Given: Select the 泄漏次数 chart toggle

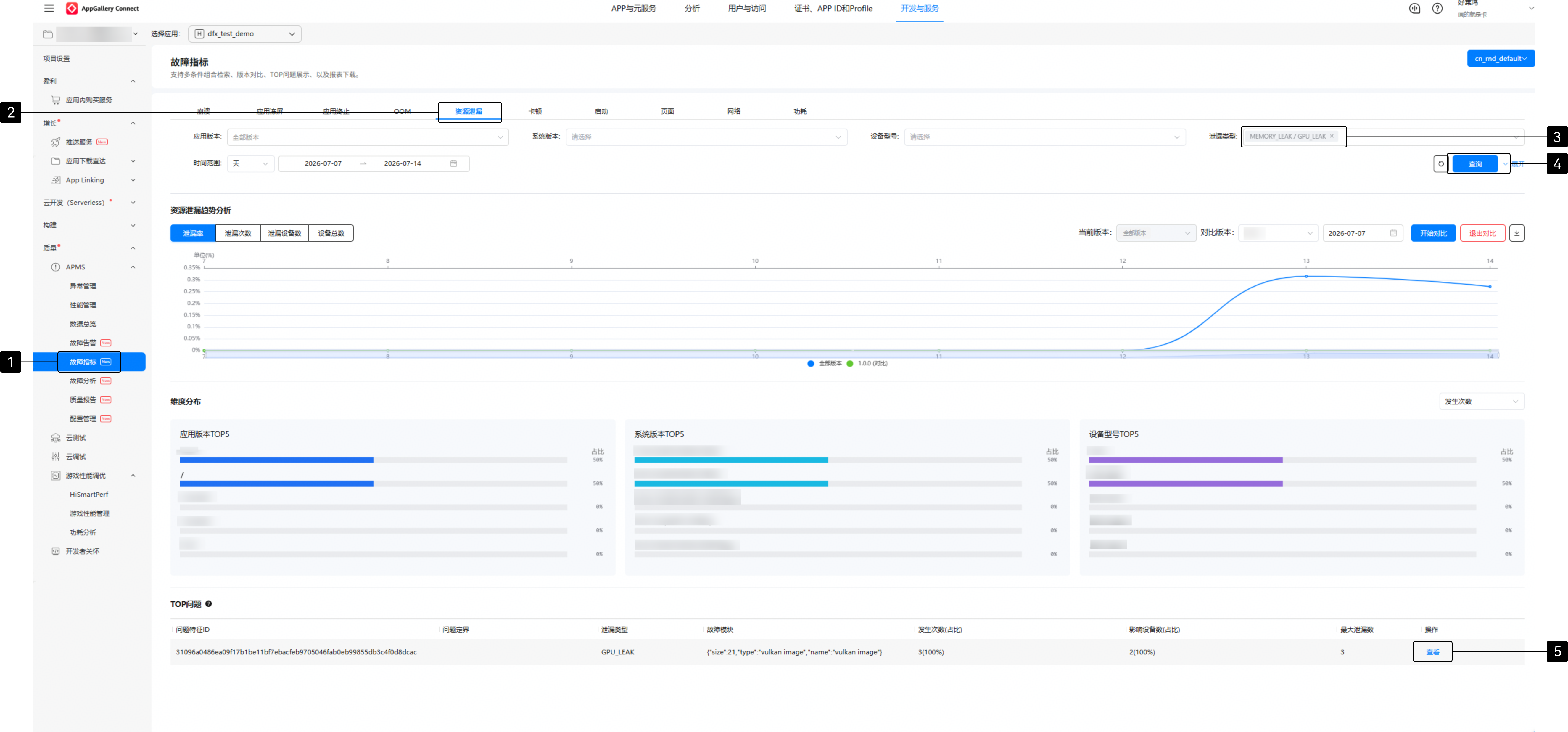Looking at the screenshot, I should [238, 233].
